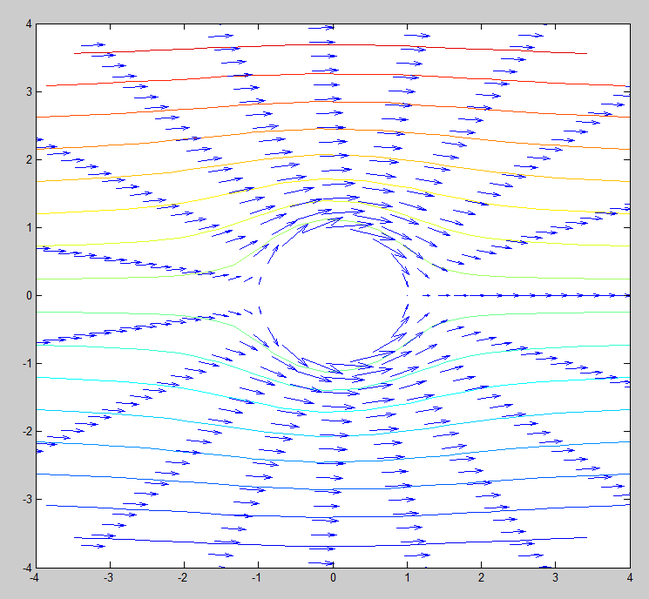
Task: Click the y-axis tick label -2
Action: coord(26,431)
